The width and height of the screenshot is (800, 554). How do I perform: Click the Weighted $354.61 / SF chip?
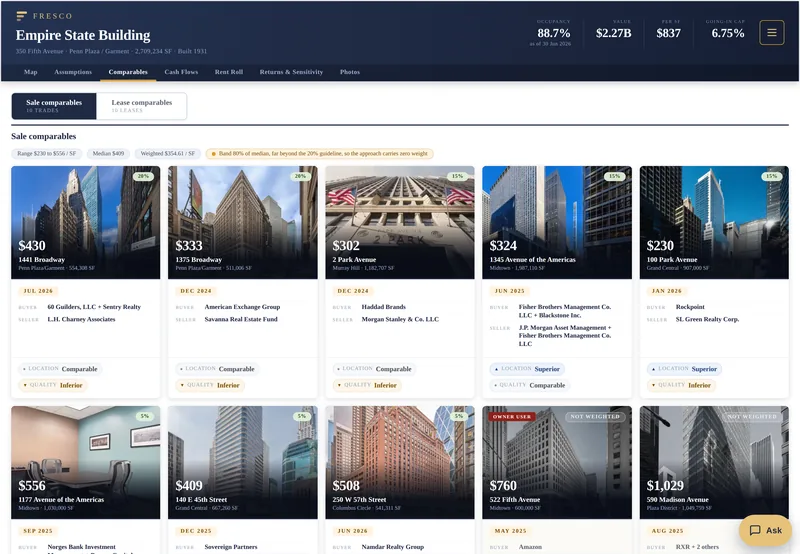[168, 154]
